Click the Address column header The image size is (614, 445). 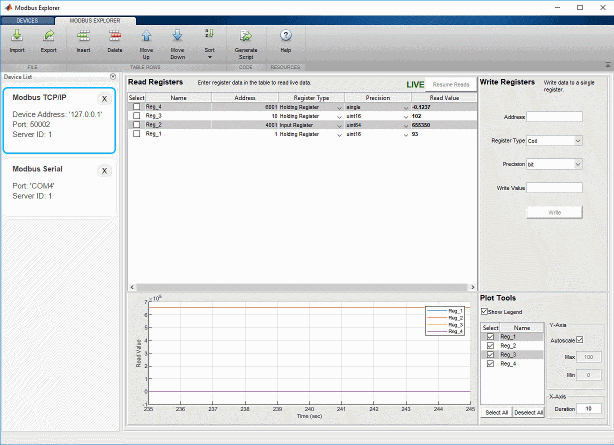[x=245, y=98]
